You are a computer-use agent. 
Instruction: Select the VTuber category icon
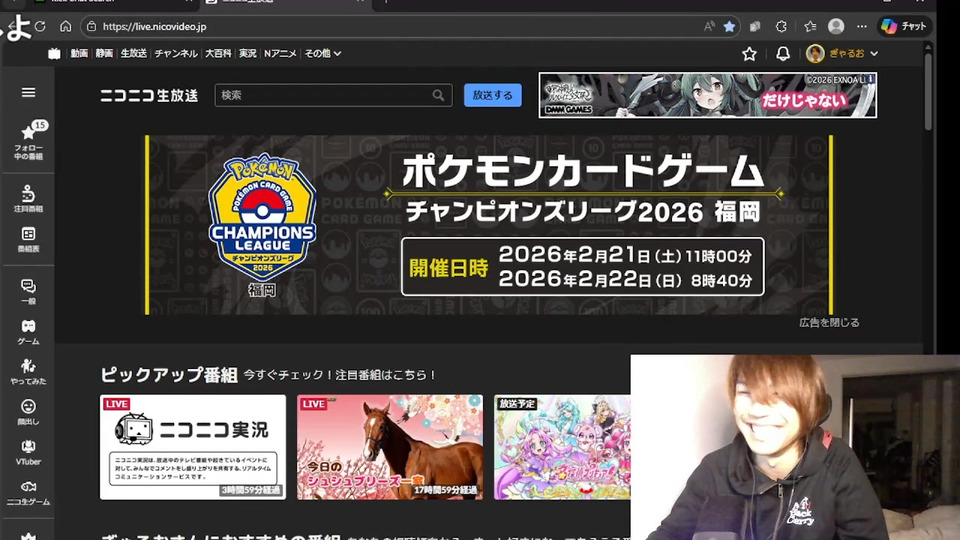point(28,452)
